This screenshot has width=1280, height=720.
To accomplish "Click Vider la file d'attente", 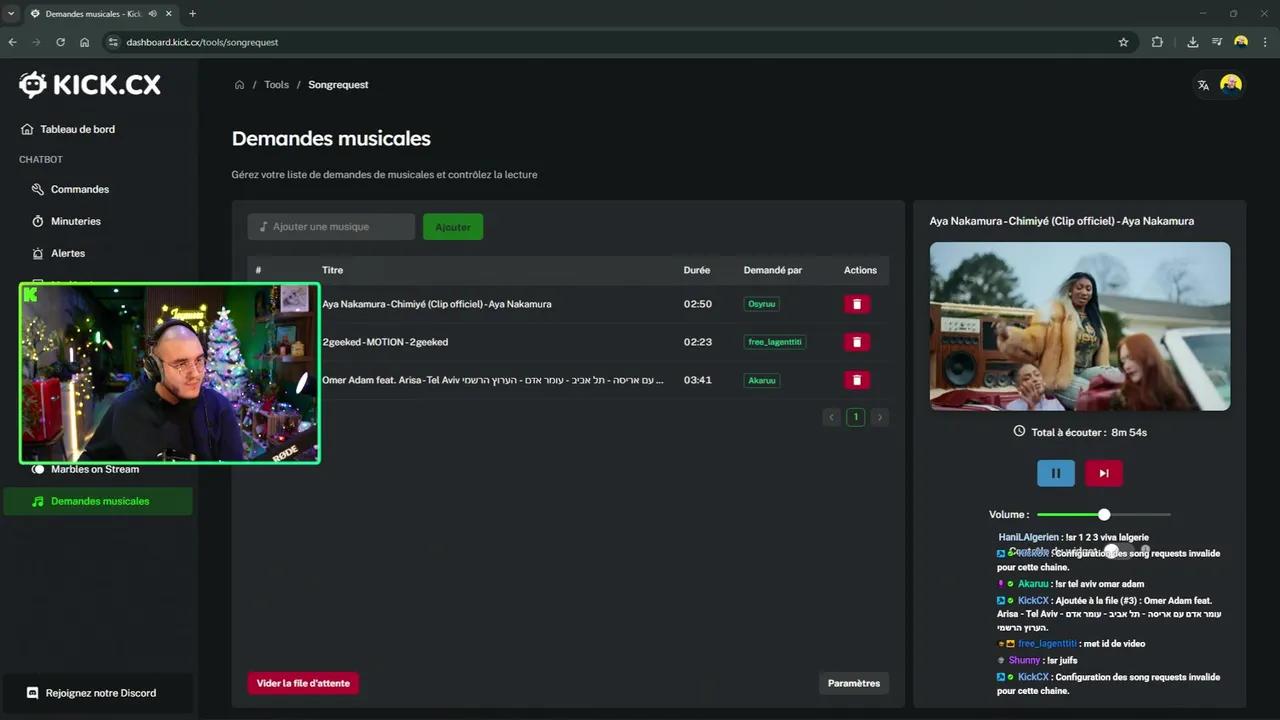I will (x=303, y=684).
